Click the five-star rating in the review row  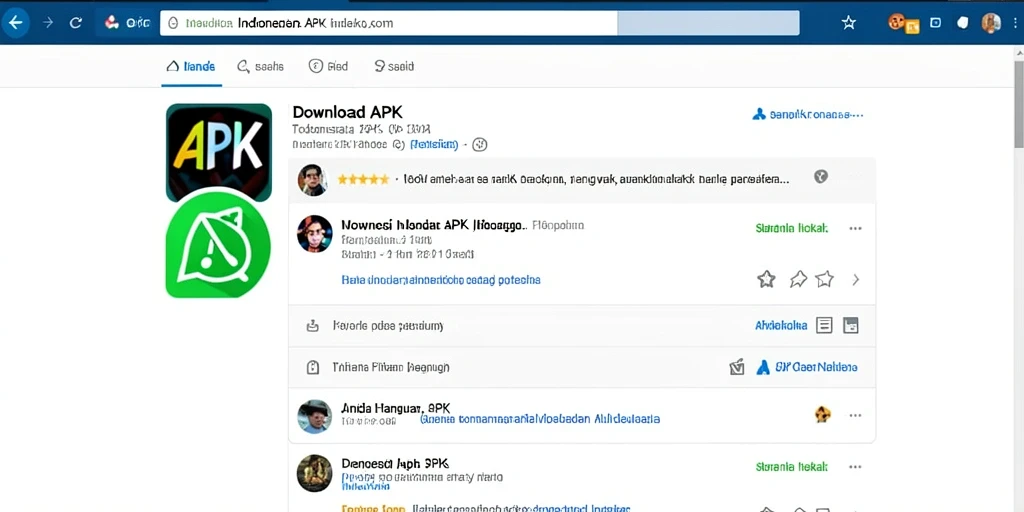point(363,179)
